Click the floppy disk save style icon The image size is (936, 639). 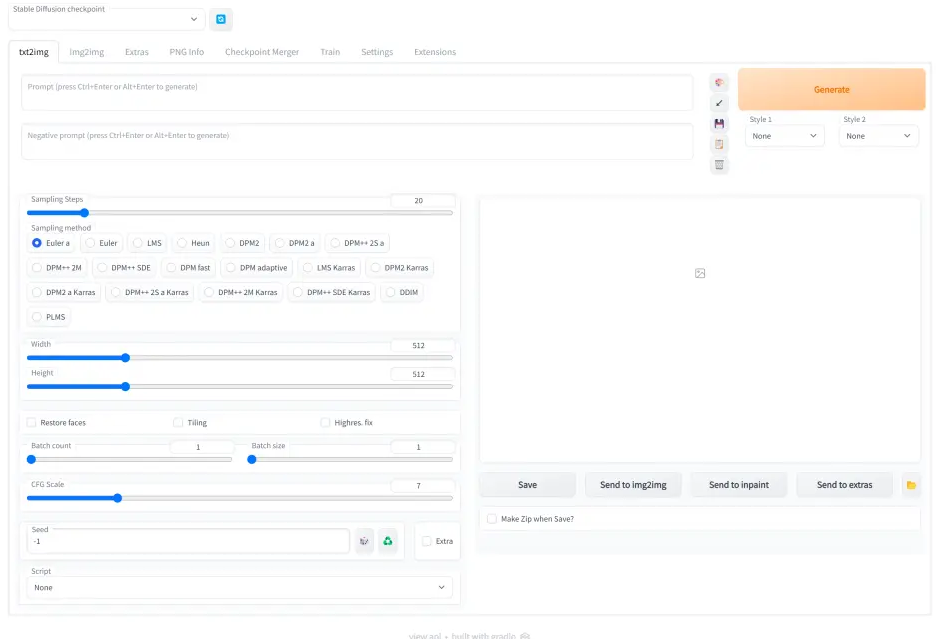pos(719,124)
